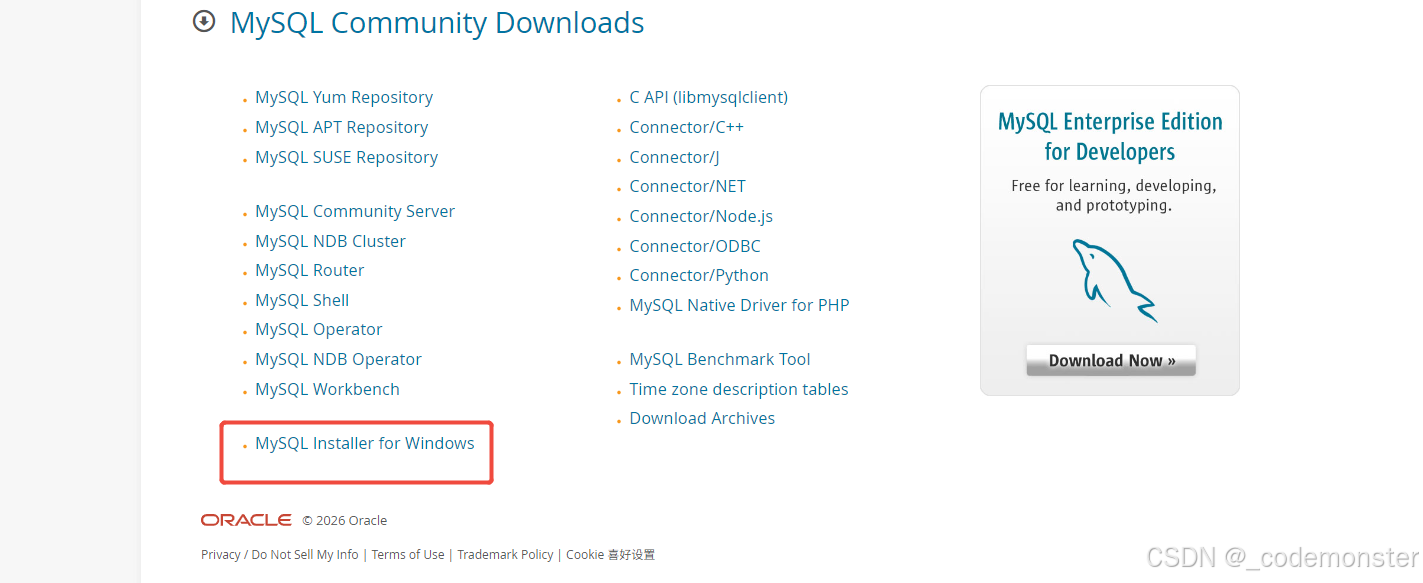The image size is (1423, 583).
Task: Open MySQL NDB Operator link
Action: (338, 359)
